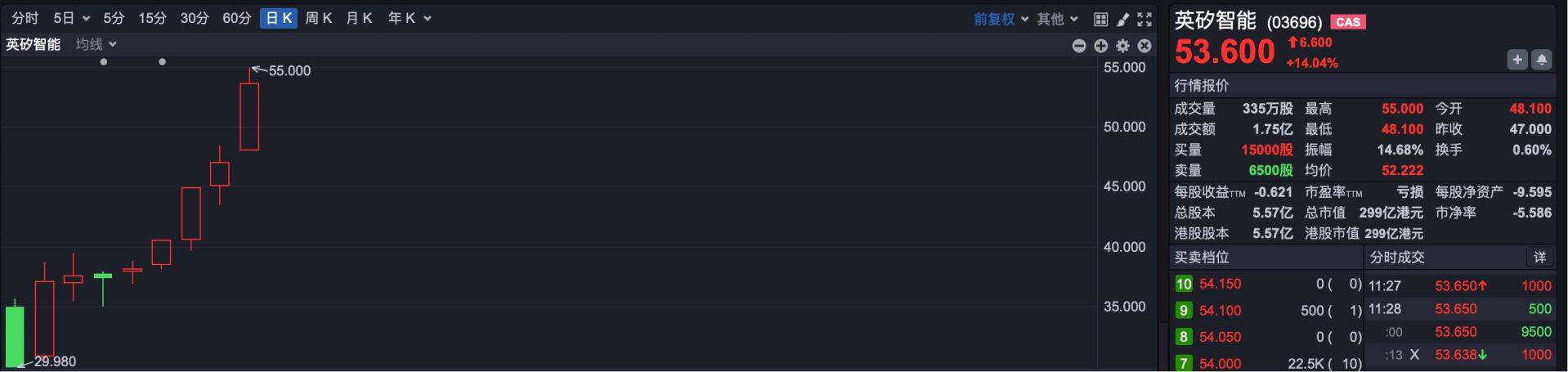Switch to the 周K tab
Image resolution: width=1568 pixels, height=372 pixels.
[x=318, y=18]
